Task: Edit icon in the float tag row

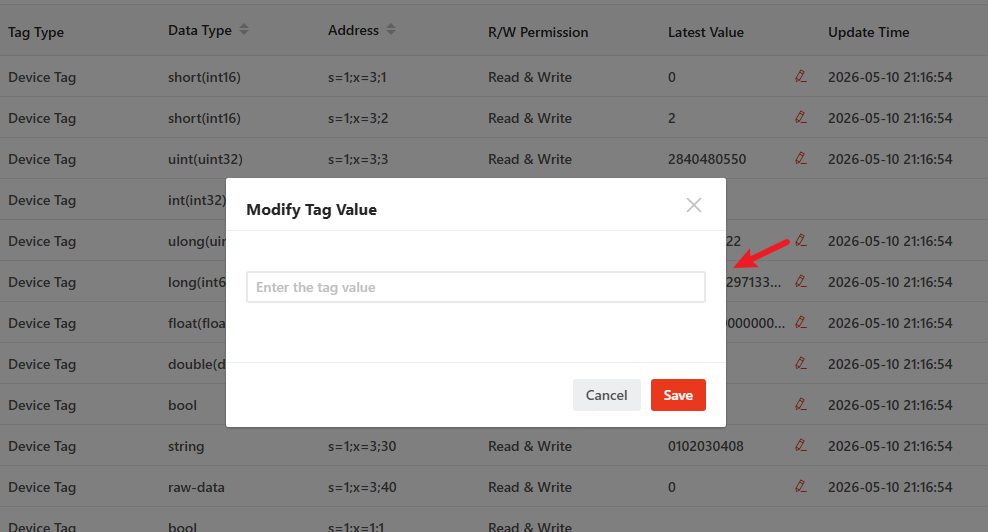Action: (801, 322)
